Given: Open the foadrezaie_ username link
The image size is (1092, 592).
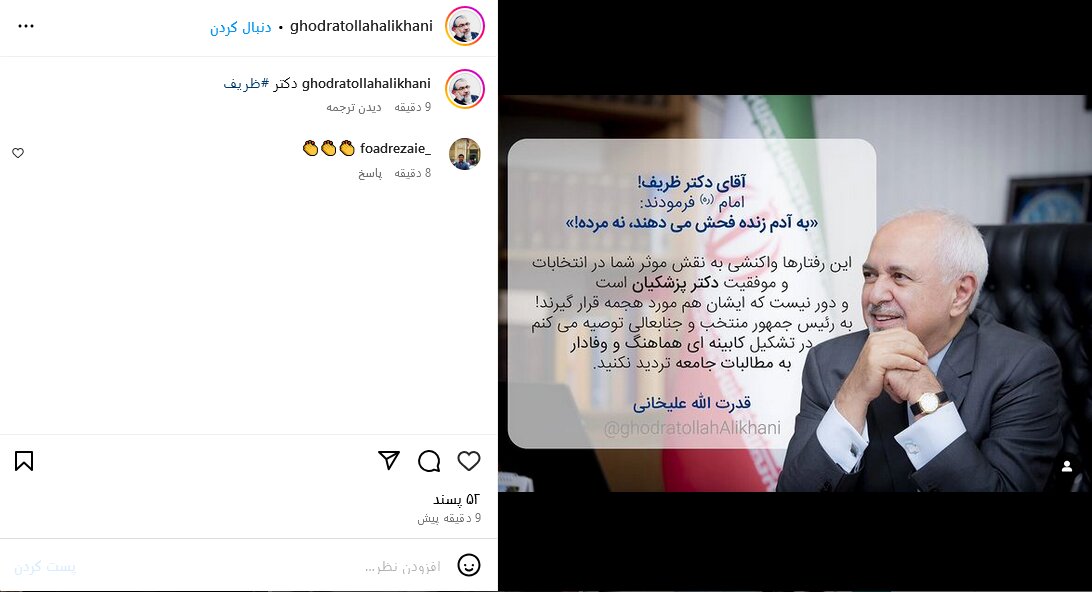Looking at the screenshot, I should (395, 148).
